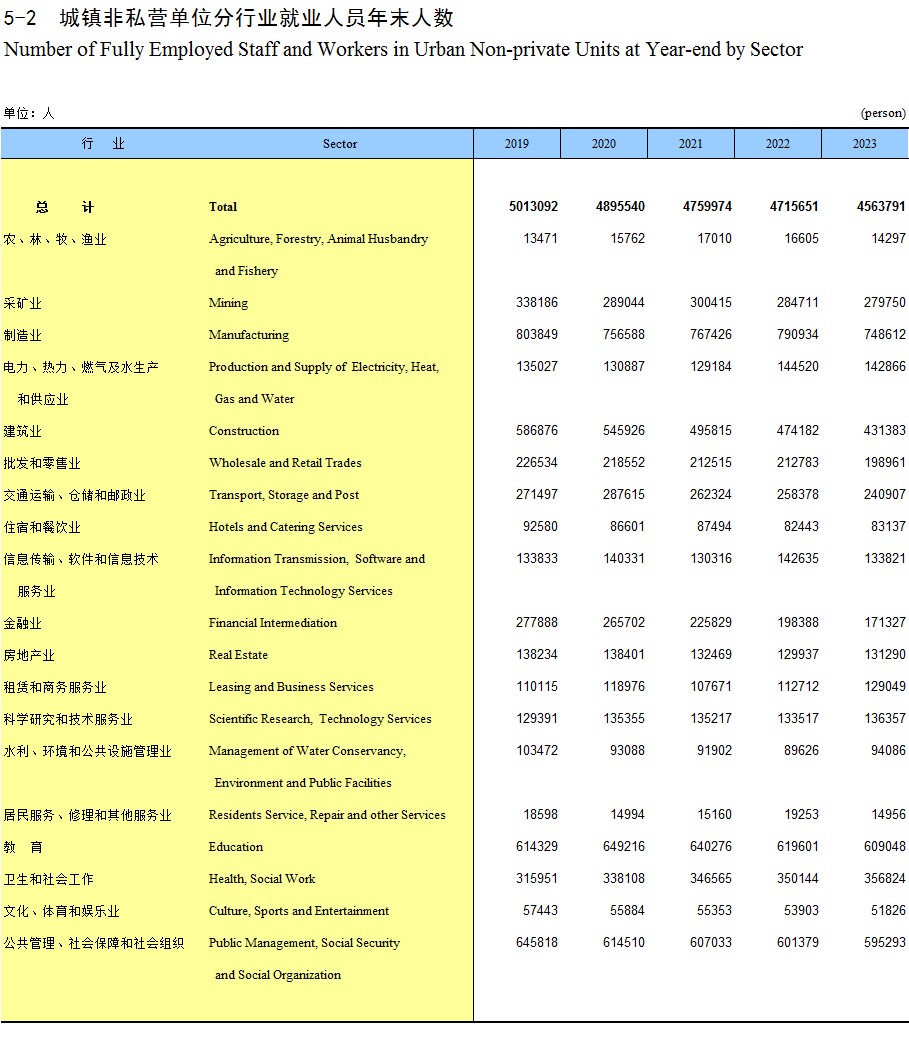Select the 2023 column header
Screen dimensions: 909x1055
pyautogui.click(x=865, y=143)
